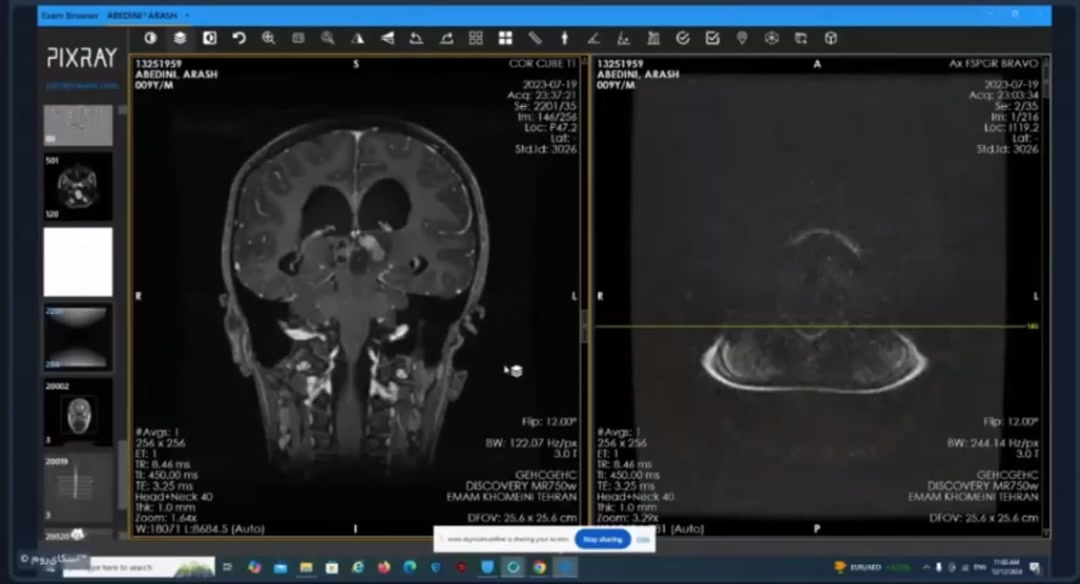Select the angle measurement tool
The width and height of the screenshot is (1080, 584).
coord(594,38)
